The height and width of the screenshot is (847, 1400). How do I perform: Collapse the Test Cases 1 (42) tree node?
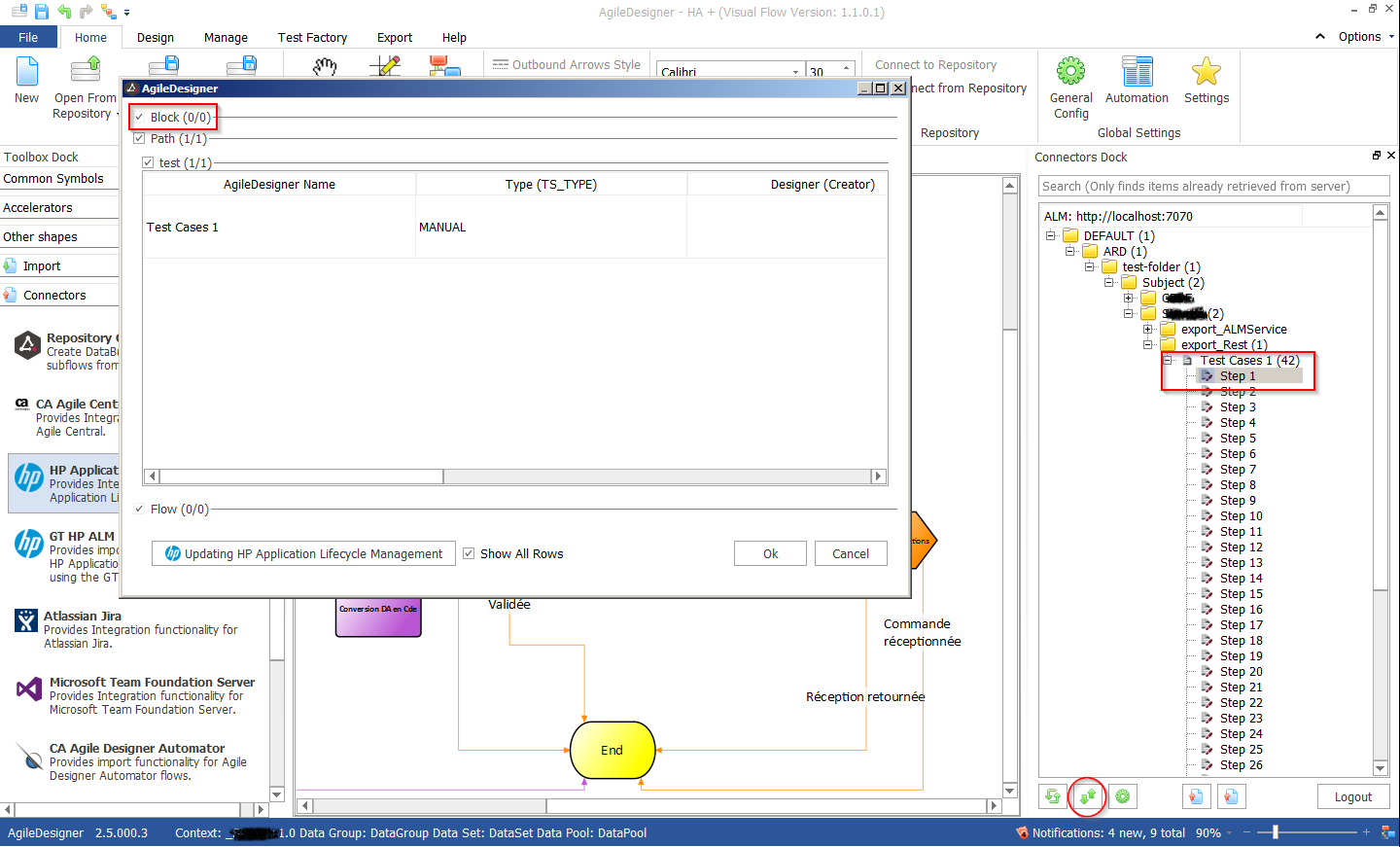[1167, 360]
